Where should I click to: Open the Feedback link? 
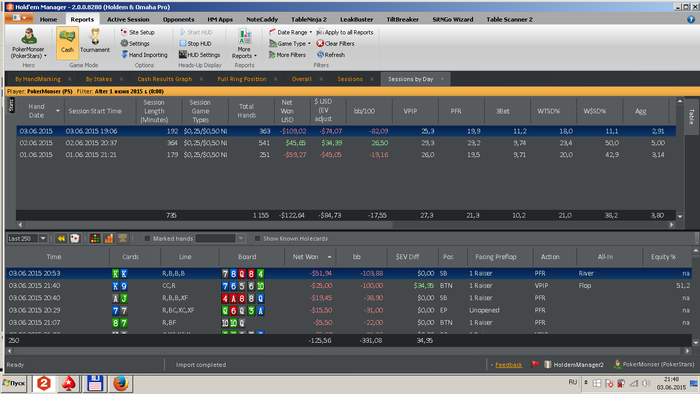click(508, 365)
